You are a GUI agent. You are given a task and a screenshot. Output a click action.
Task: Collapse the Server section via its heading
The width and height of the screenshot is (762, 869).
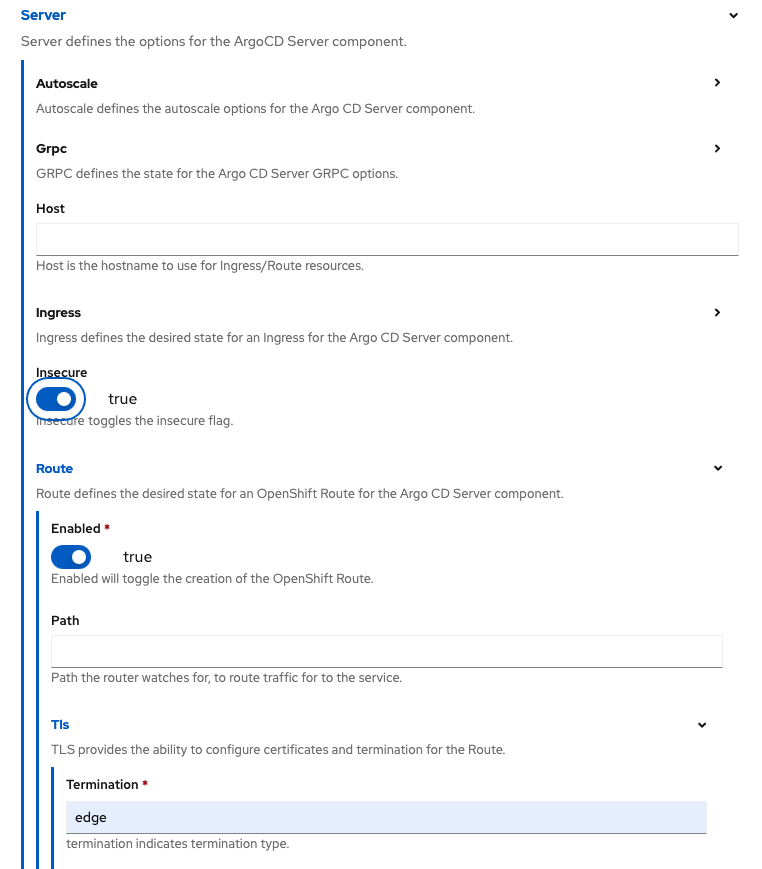tap(43, 16)
